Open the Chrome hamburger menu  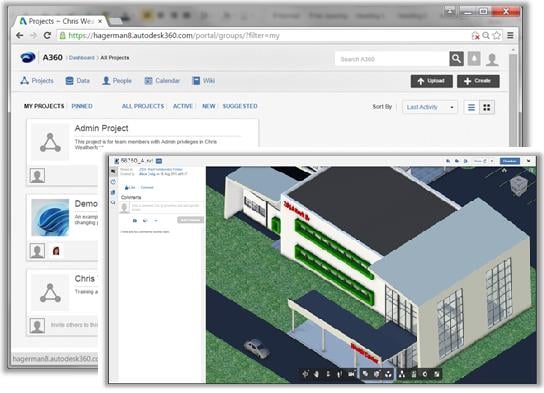[510, 35]
